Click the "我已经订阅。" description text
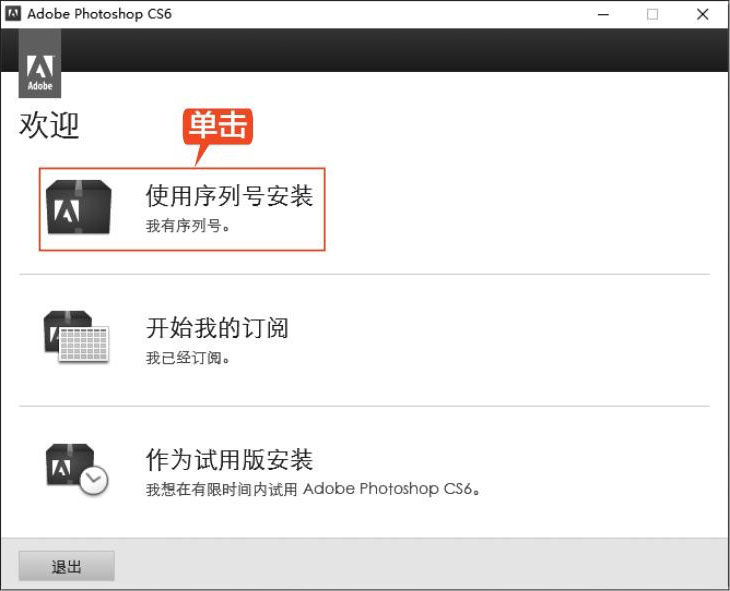Screen dimensions: 730x591 pos(188,358)
